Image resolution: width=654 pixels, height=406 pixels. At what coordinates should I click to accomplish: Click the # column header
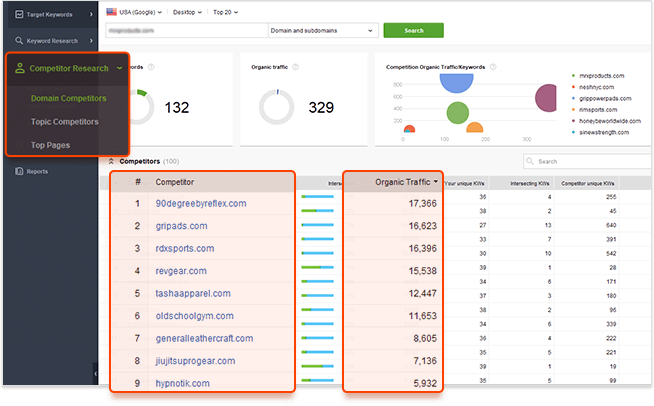(138, 182)
